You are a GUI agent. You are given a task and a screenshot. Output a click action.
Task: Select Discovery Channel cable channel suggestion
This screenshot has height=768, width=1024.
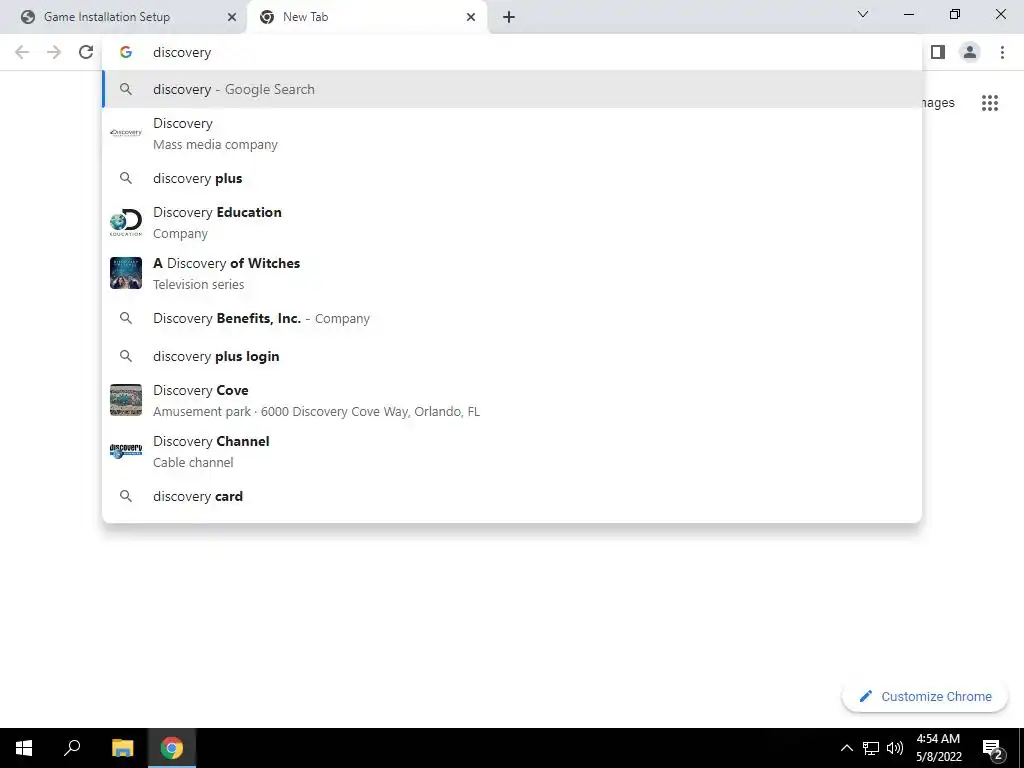pyautogui.click(x=512, y=451)
